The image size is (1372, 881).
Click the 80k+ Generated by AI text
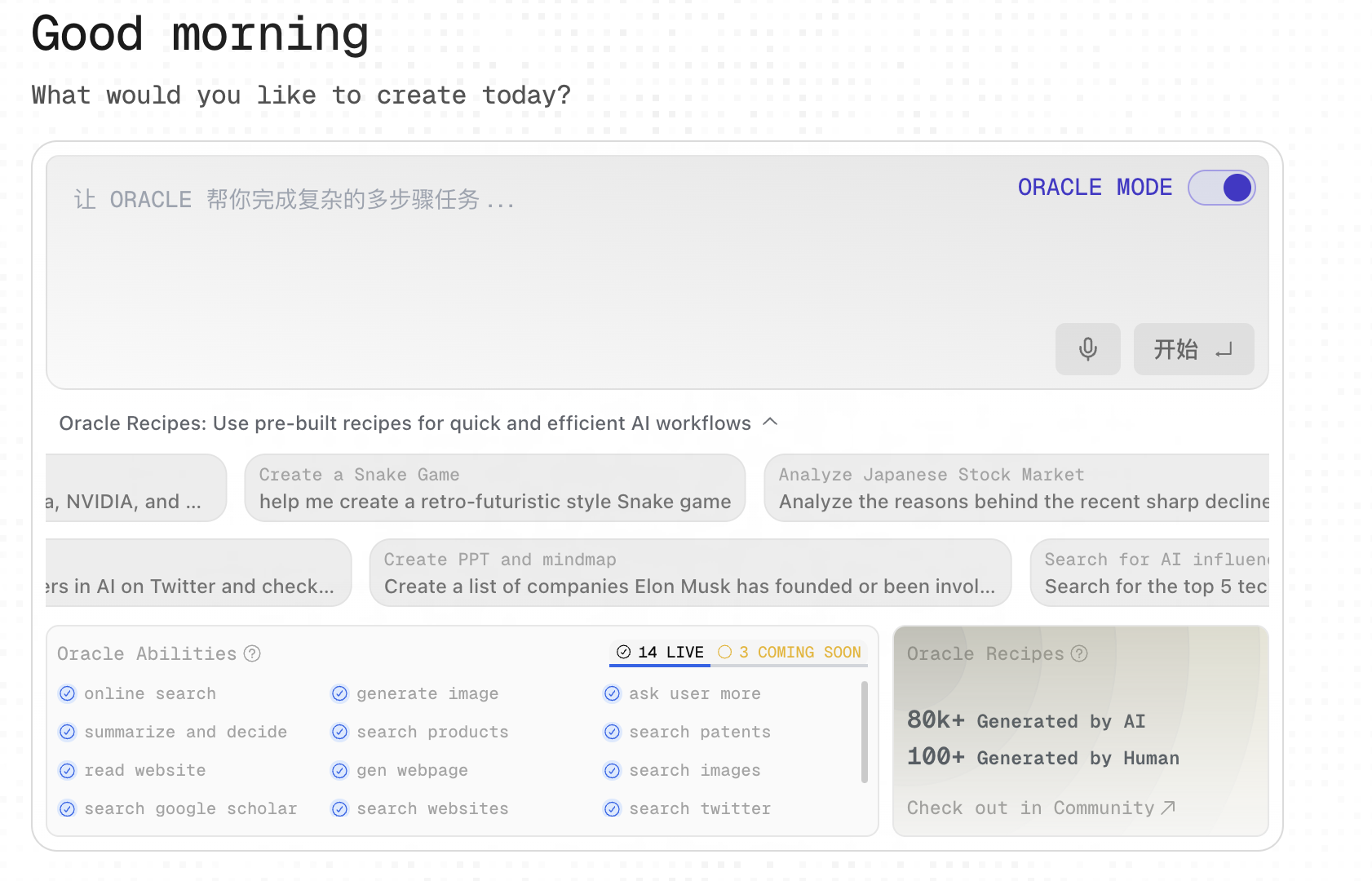[1026, 720]
